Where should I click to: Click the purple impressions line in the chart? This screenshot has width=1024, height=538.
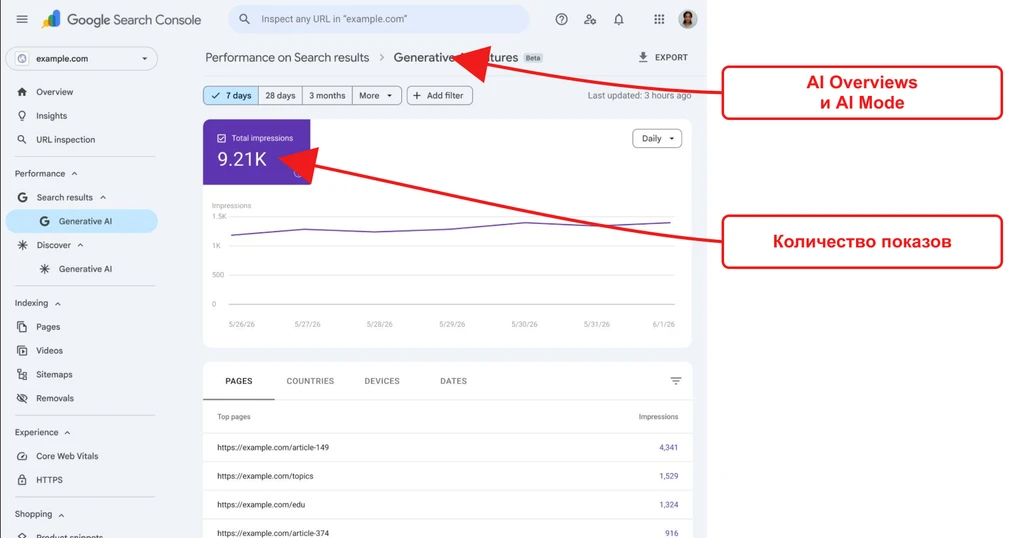451,229
